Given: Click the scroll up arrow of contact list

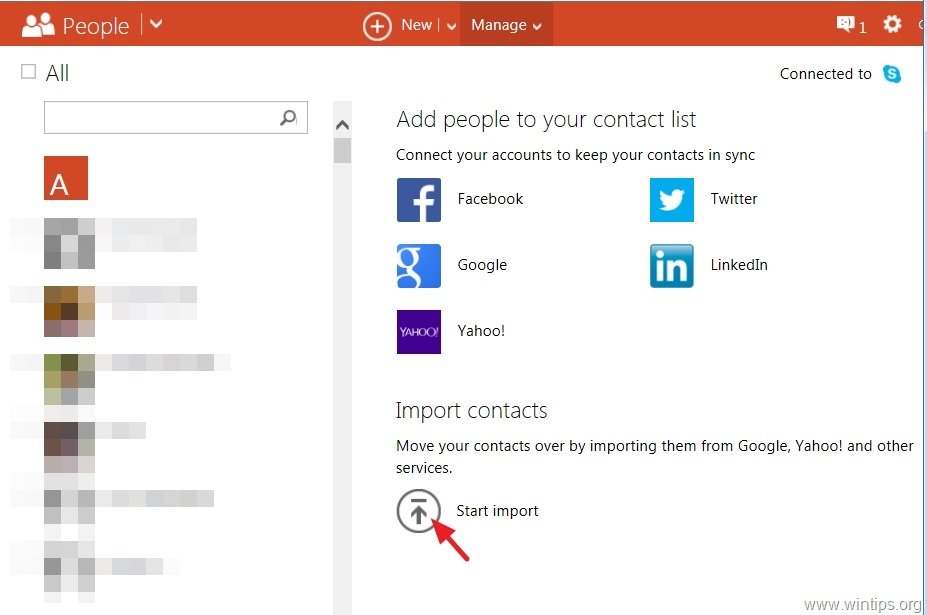Looking at the screenshot, I should (x=342, y=125).
